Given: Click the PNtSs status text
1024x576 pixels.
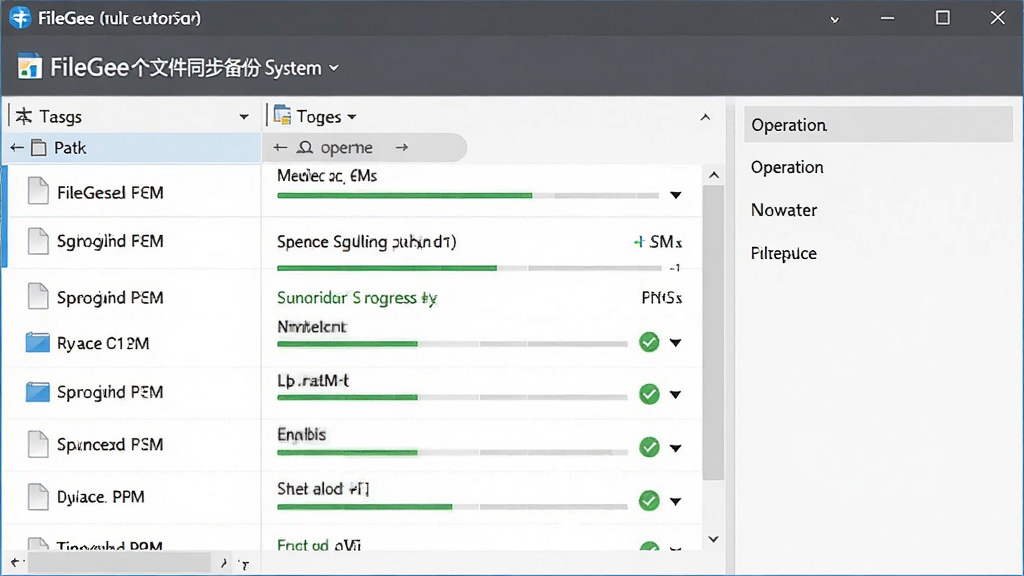Looking at the screenshot, I should pos(662,298).
